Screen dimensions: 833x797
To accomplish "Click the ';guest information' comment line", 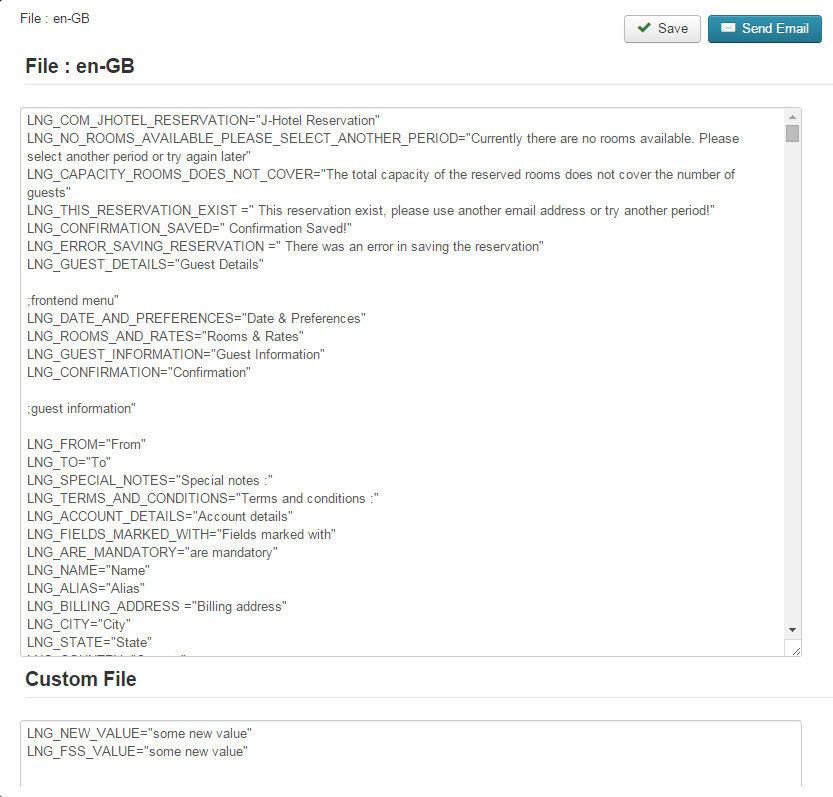I will tap(81, 409).
